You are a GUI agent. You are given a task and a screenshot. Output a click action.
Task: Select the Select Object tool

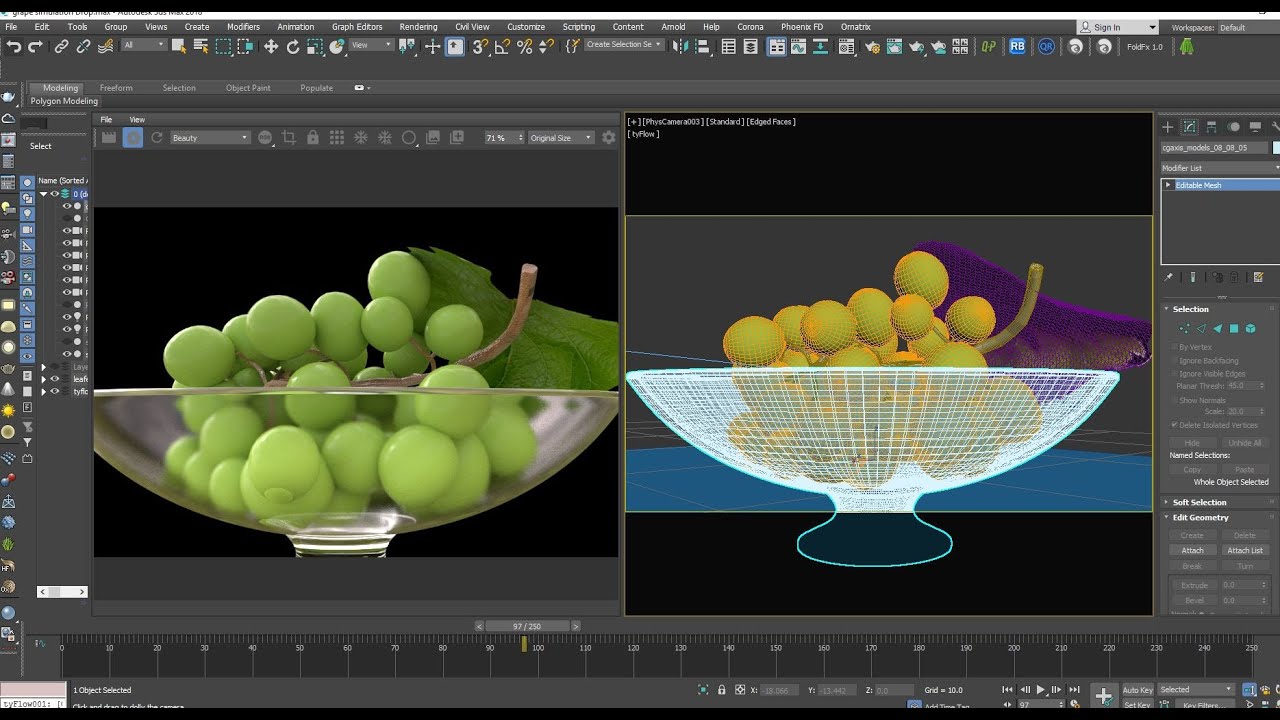click(179, 46)
